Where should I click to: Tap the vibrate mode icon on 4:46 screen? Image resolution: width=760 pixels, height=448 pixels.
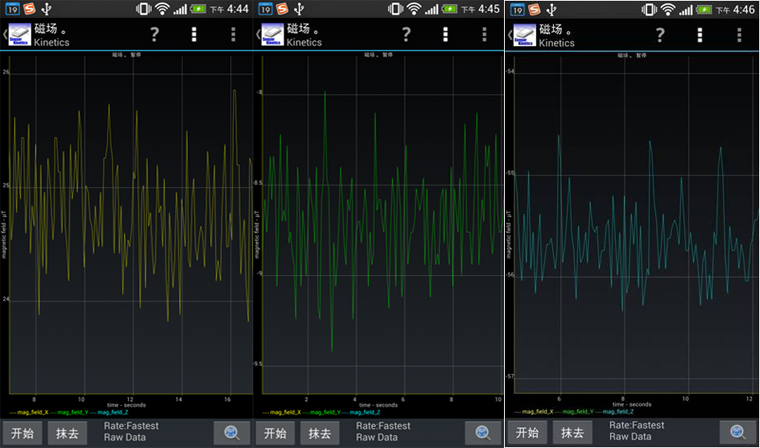click(x=649, y=9)
